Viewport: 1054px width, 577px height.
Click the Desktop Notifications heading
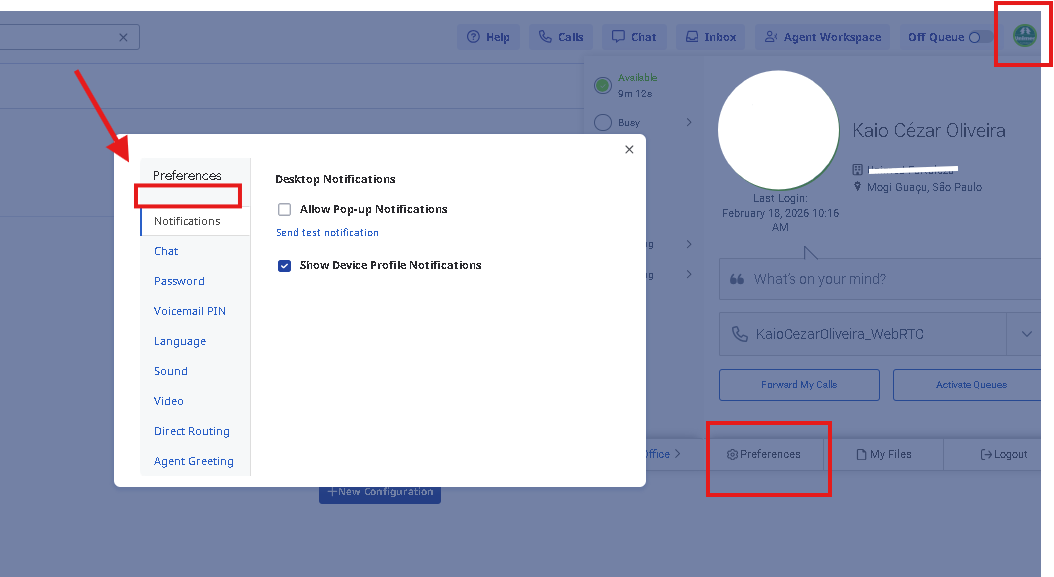[335, 179]
